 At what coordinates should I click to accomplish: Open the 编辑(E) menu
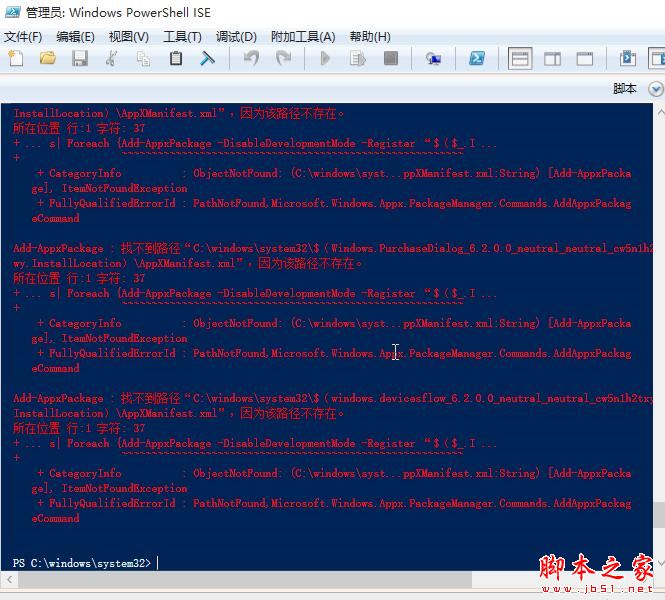pos(75,37)
